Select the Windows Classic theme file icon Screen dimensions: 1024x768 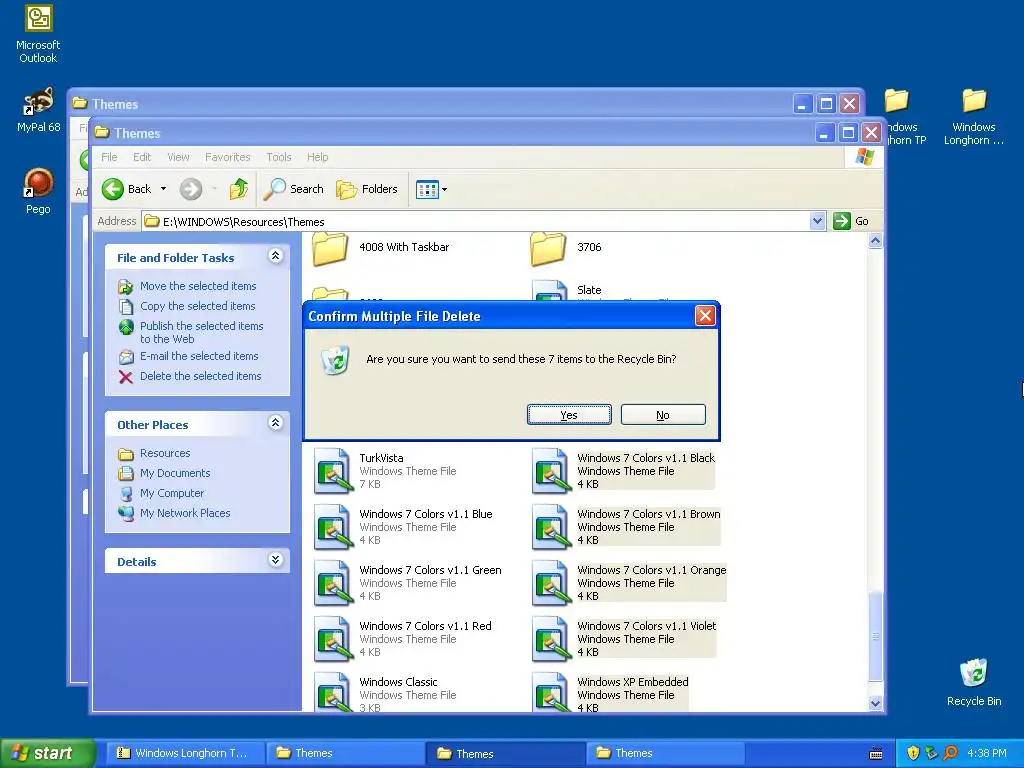coord(333,692)
